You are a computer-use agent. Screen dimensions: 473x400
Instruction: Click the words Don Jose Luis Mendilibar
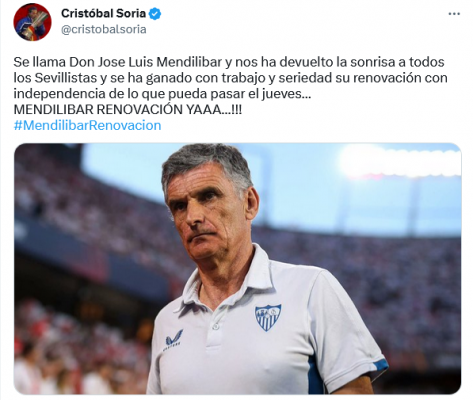[146, 62]
